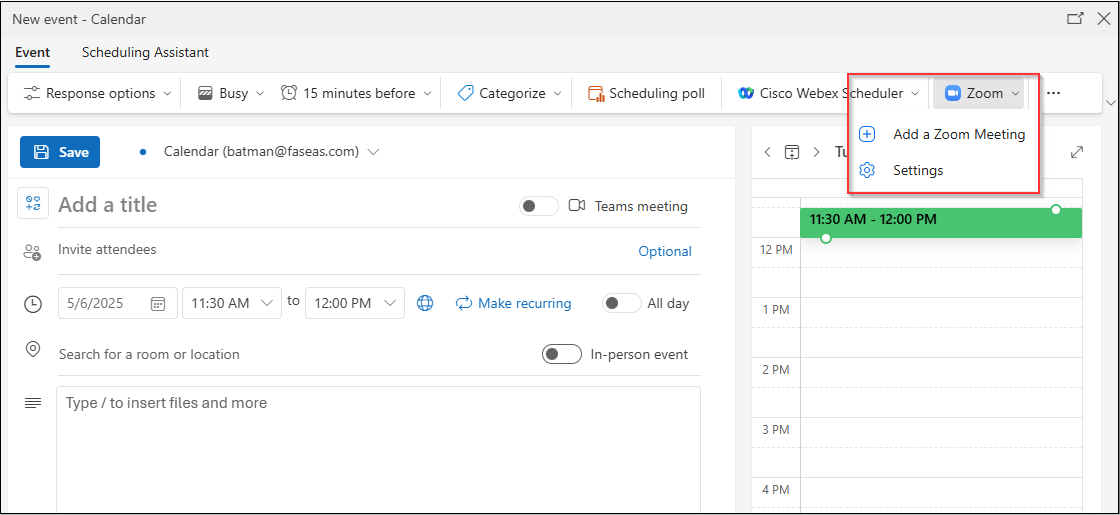Save the event
Image resolution: width=1120 pixels, height=515 pixels.
tap(60, 152)
